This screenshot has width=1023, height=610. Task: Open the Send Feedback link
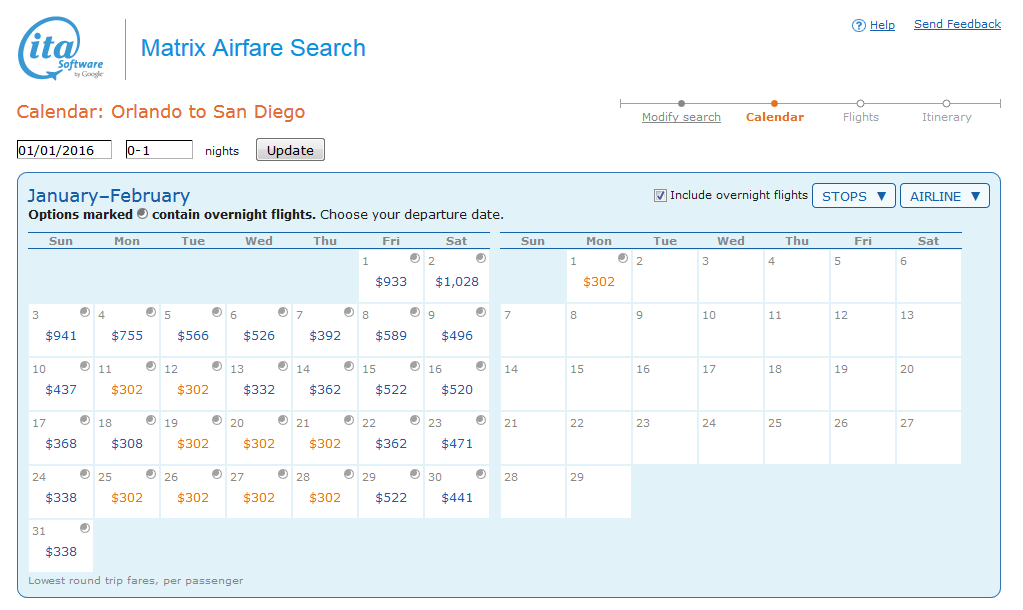coord(957,24)
